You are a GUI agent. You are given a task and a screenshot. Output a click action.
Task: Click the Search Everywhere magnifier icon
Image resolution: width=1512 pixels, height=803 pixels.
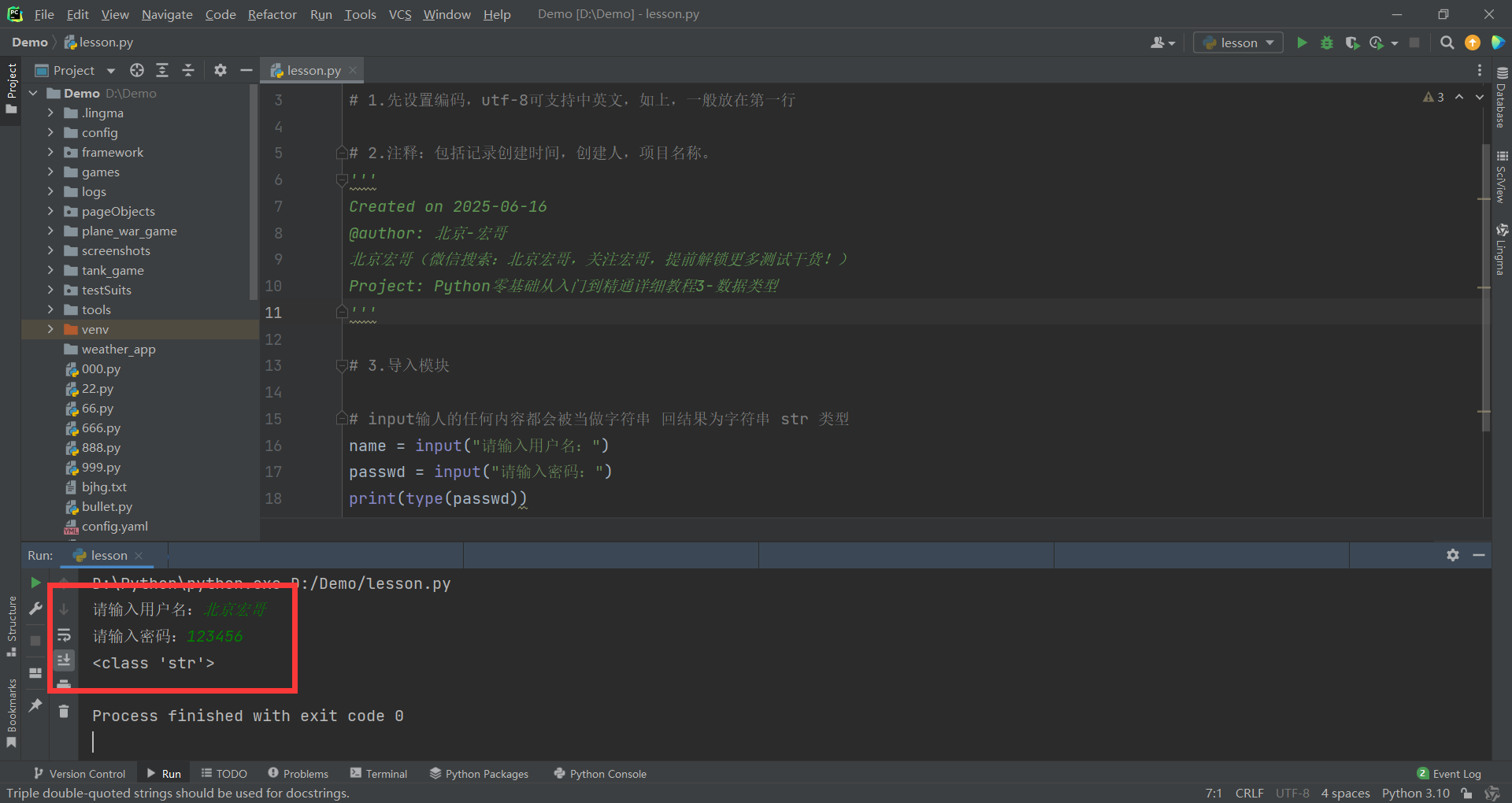pyautogui.click(x=1447, y=43)
